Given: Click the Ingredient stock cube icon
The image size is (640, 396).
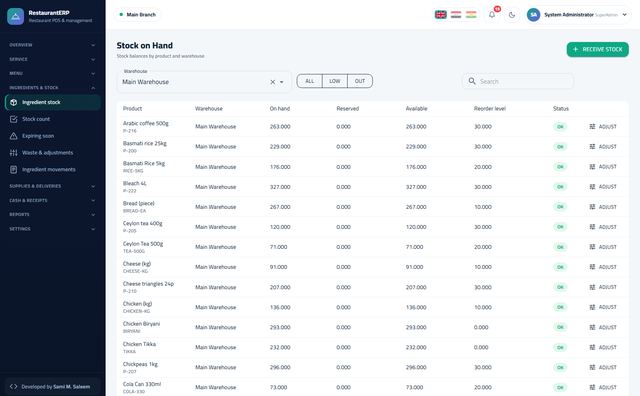Looking at the screenshot, I should 13,102.
